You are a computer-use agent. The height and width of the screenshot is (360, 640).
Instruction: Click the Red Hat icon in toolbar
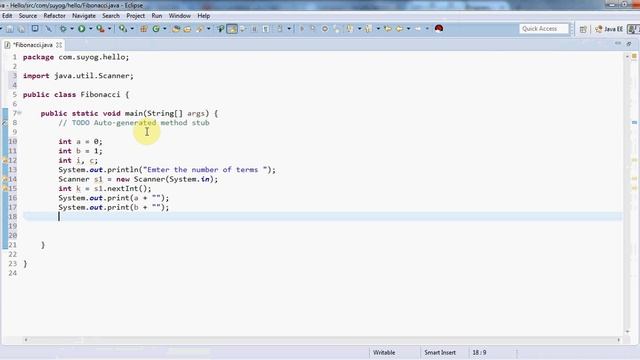pyautogui.click(x=439, y=29)
